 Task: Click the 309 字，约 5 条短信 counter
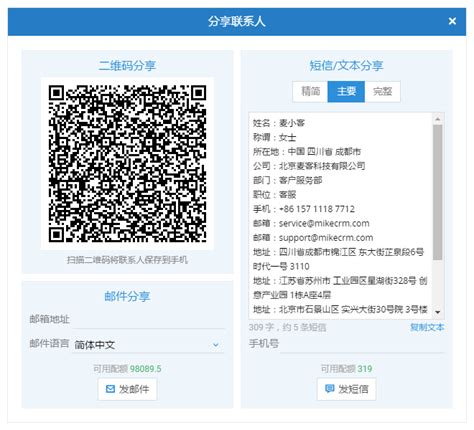coord(287,327)
